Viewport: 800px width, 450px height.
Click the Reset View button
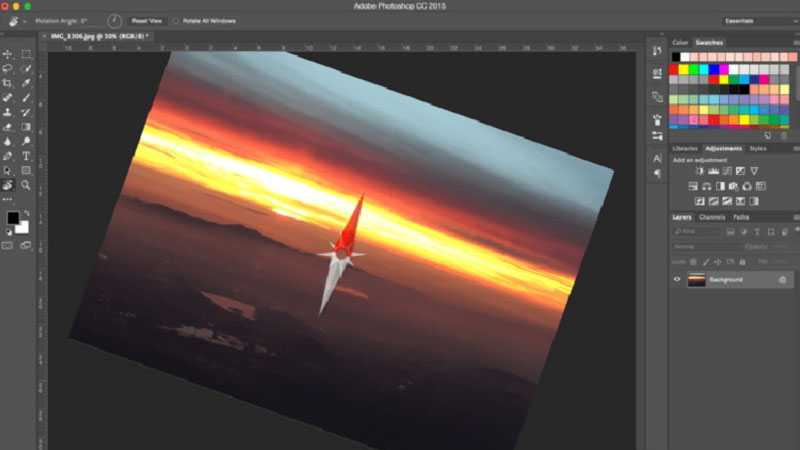click(147, 20)
